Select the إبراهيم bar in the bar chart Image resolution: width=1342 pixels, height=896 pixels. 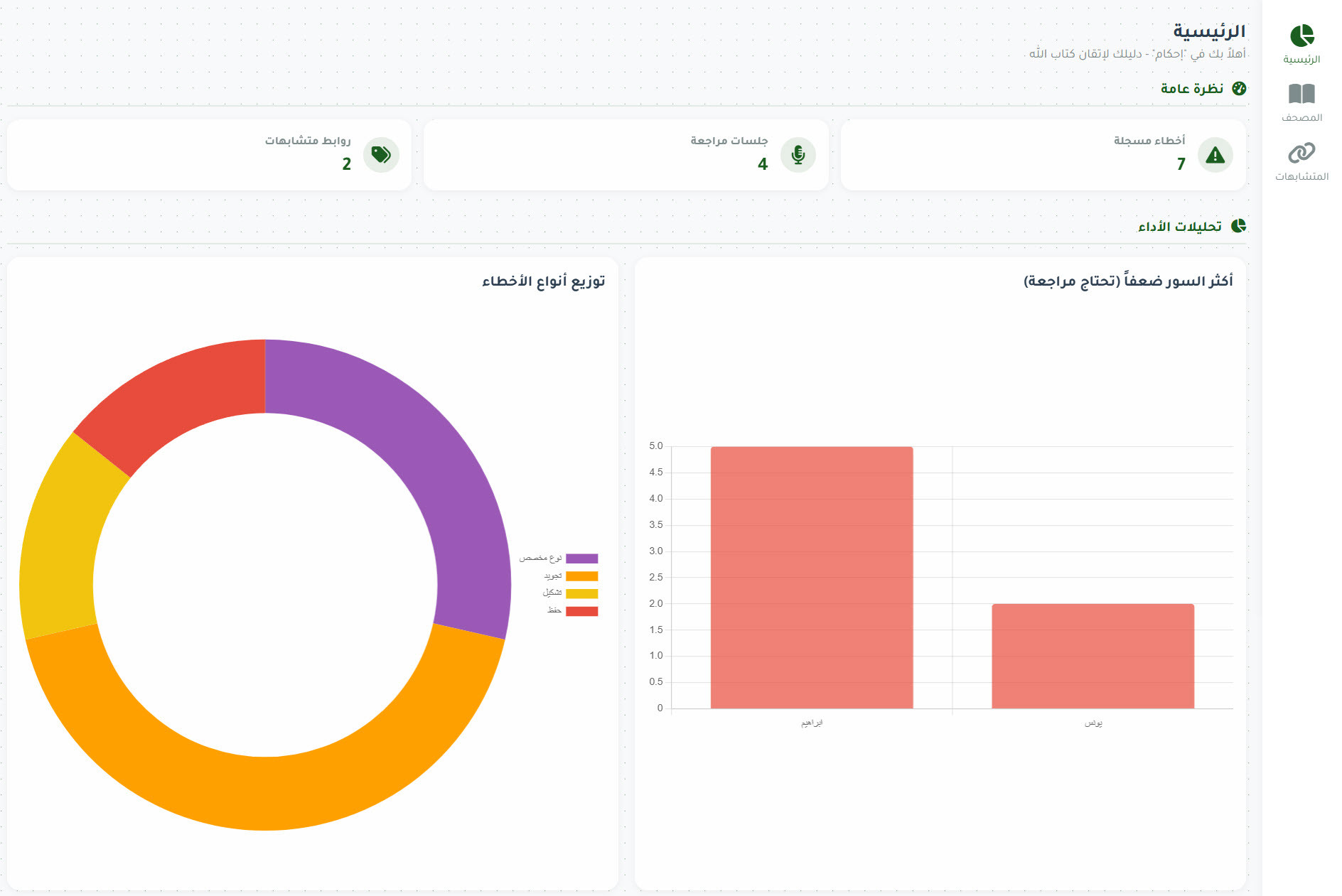[812, 577]
